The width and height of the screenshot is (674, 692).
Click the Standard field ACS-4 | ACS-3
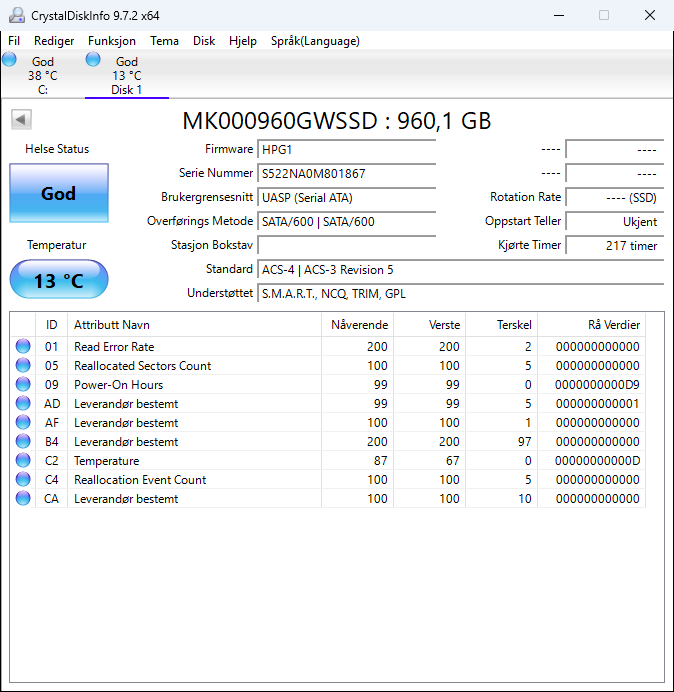click(460, 270)
